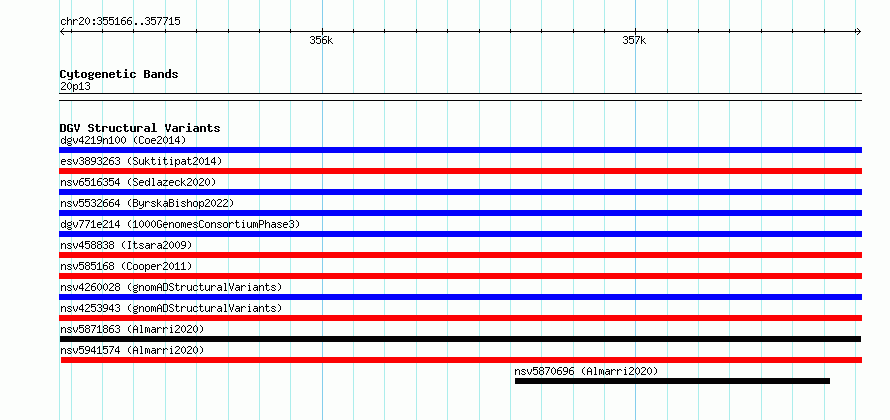The image size is (890, 420).
Task: Click the red bar under nsv458838
Action: click(460, 255)
